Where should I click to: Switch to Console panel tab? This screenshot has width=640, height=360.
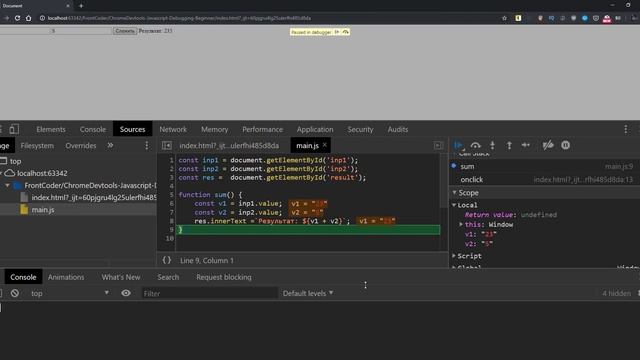point(93,129)
